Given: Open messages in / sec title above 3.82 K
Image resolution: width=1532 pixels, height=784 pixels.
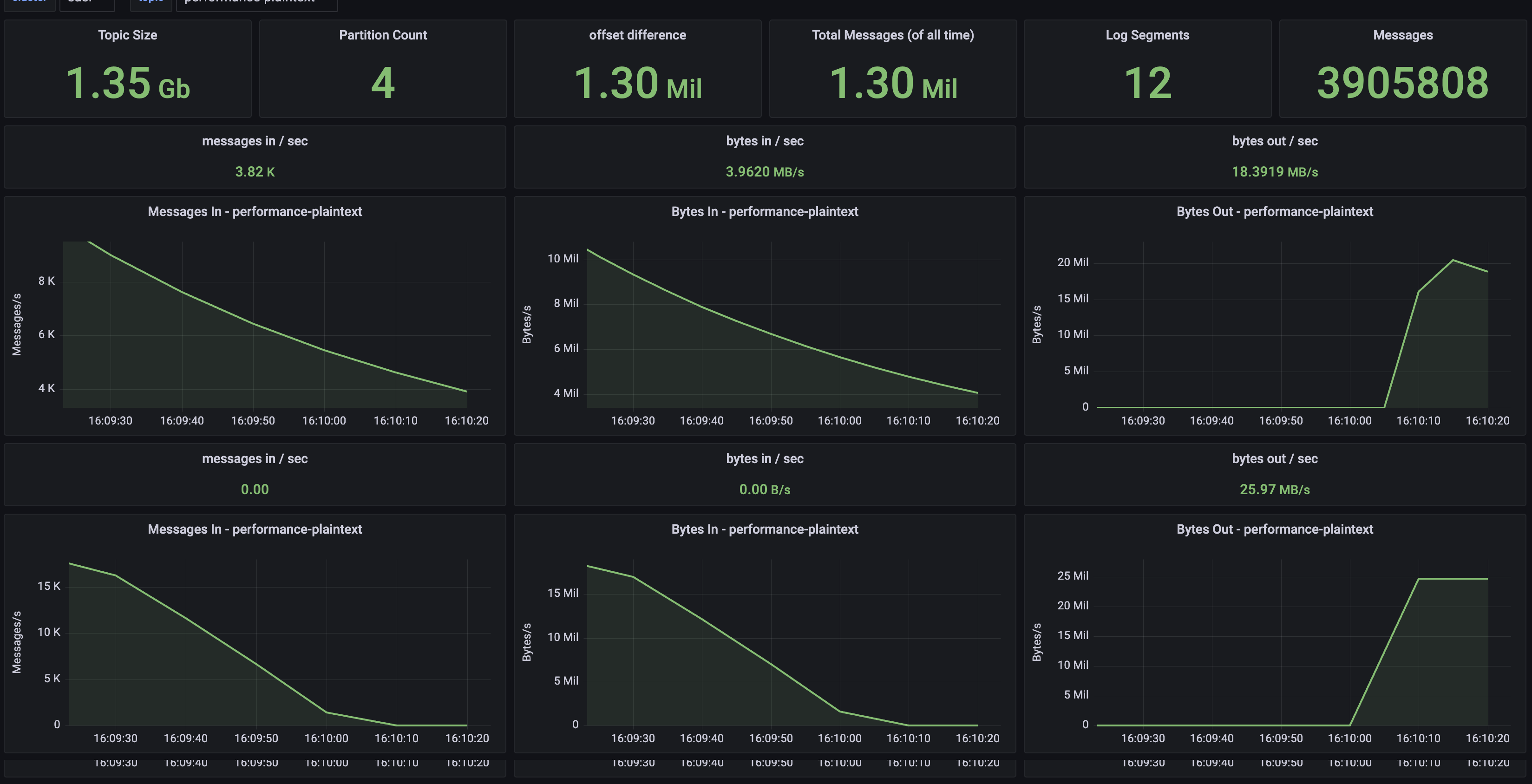Looking at the screenshot, I should (255, 141).
